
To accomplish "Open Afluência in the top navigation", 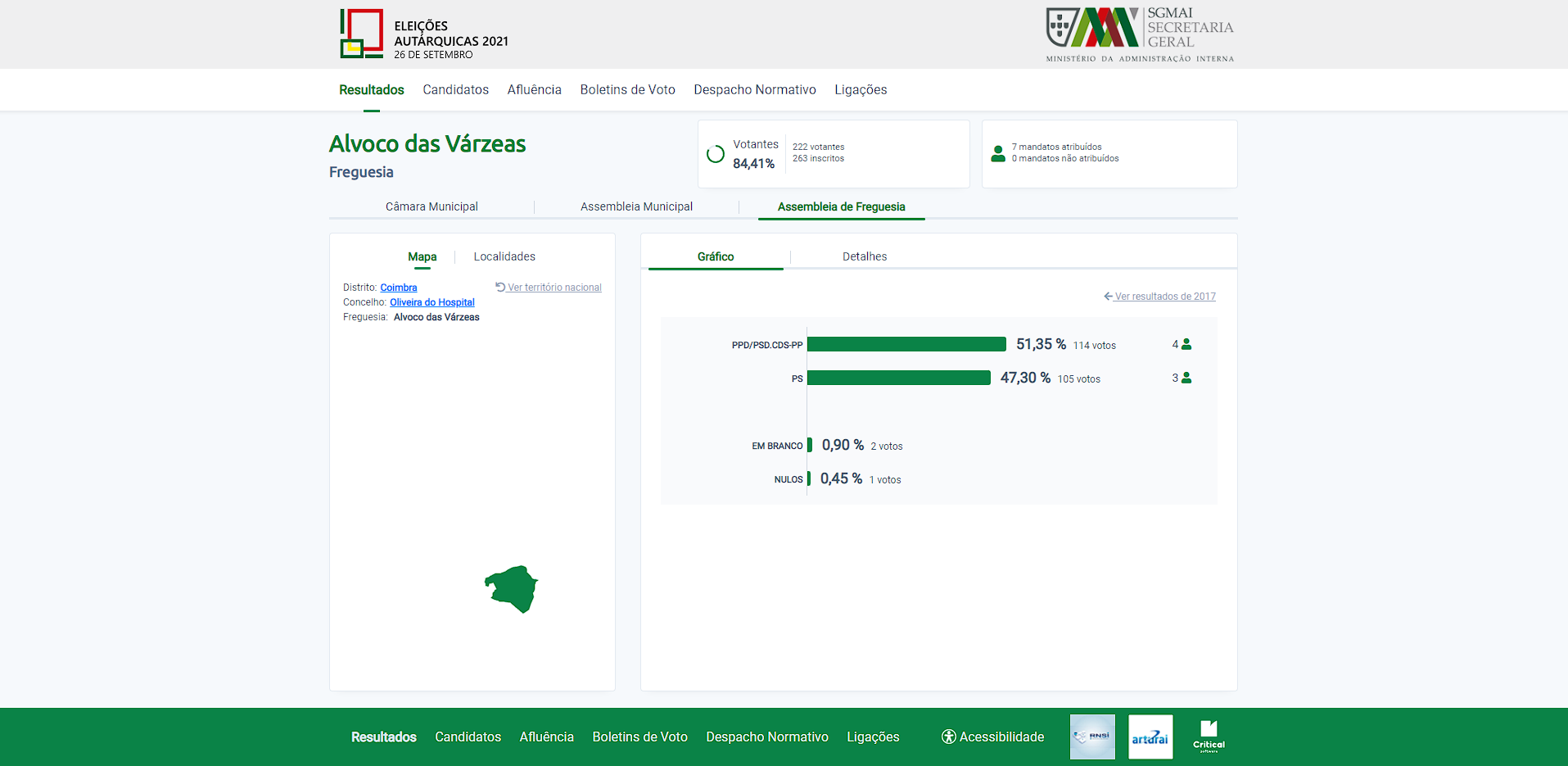I will point(534,90).
